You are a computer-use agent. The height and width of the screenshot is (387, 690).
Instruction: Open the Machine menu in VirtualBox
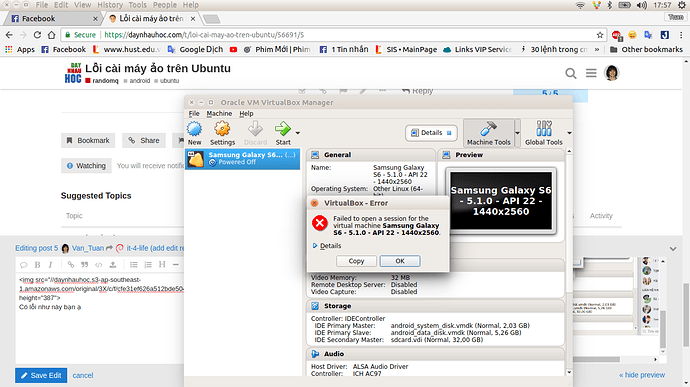219,114
